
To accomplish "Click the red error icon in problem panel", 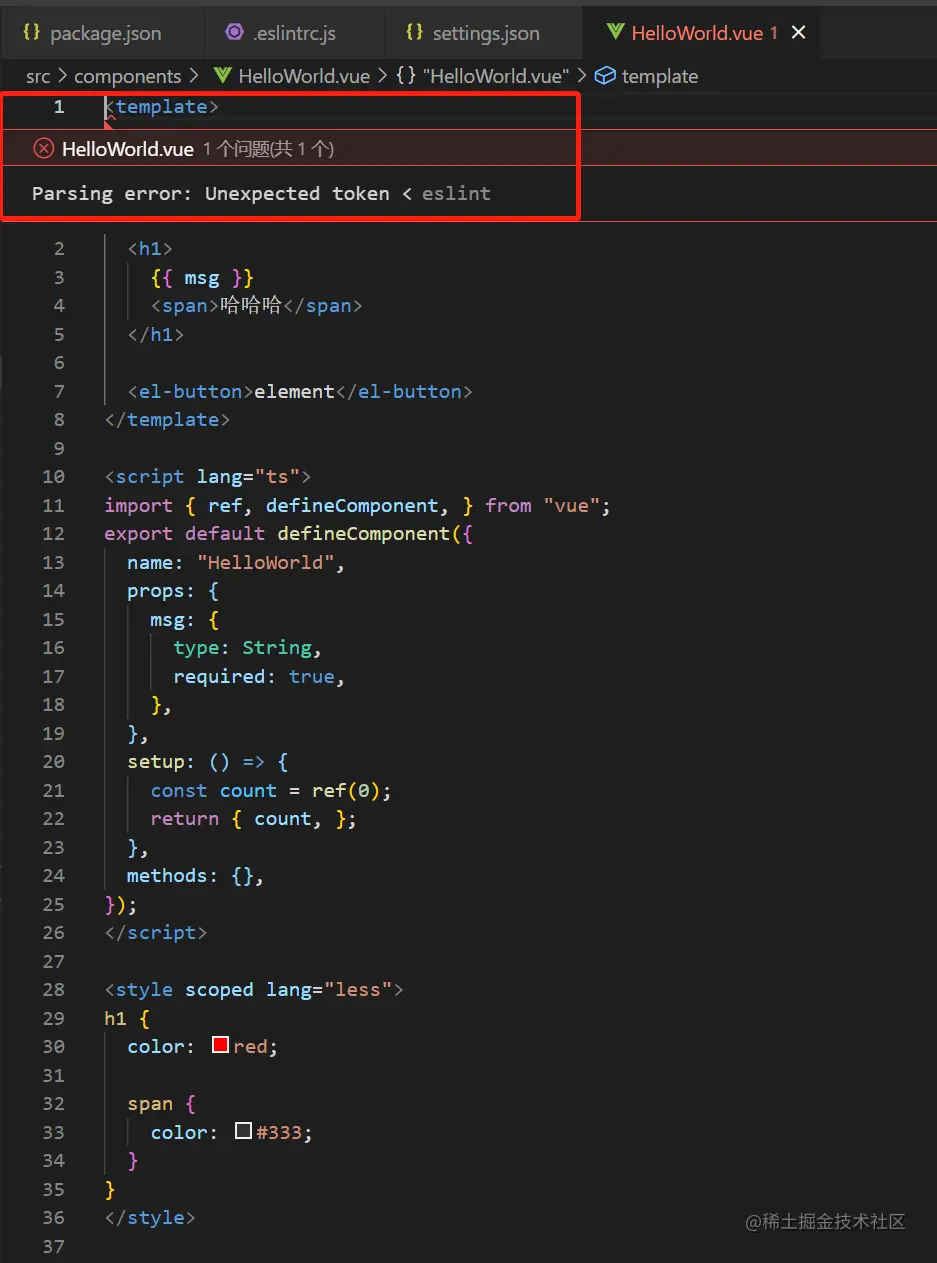I will (x=43, y=148).
